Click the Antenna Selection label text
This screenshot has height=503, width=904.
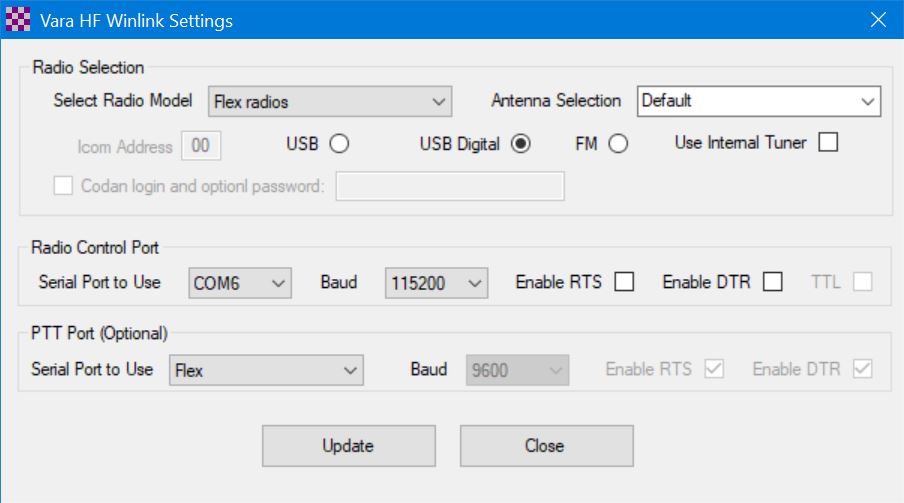pos(556,100)
